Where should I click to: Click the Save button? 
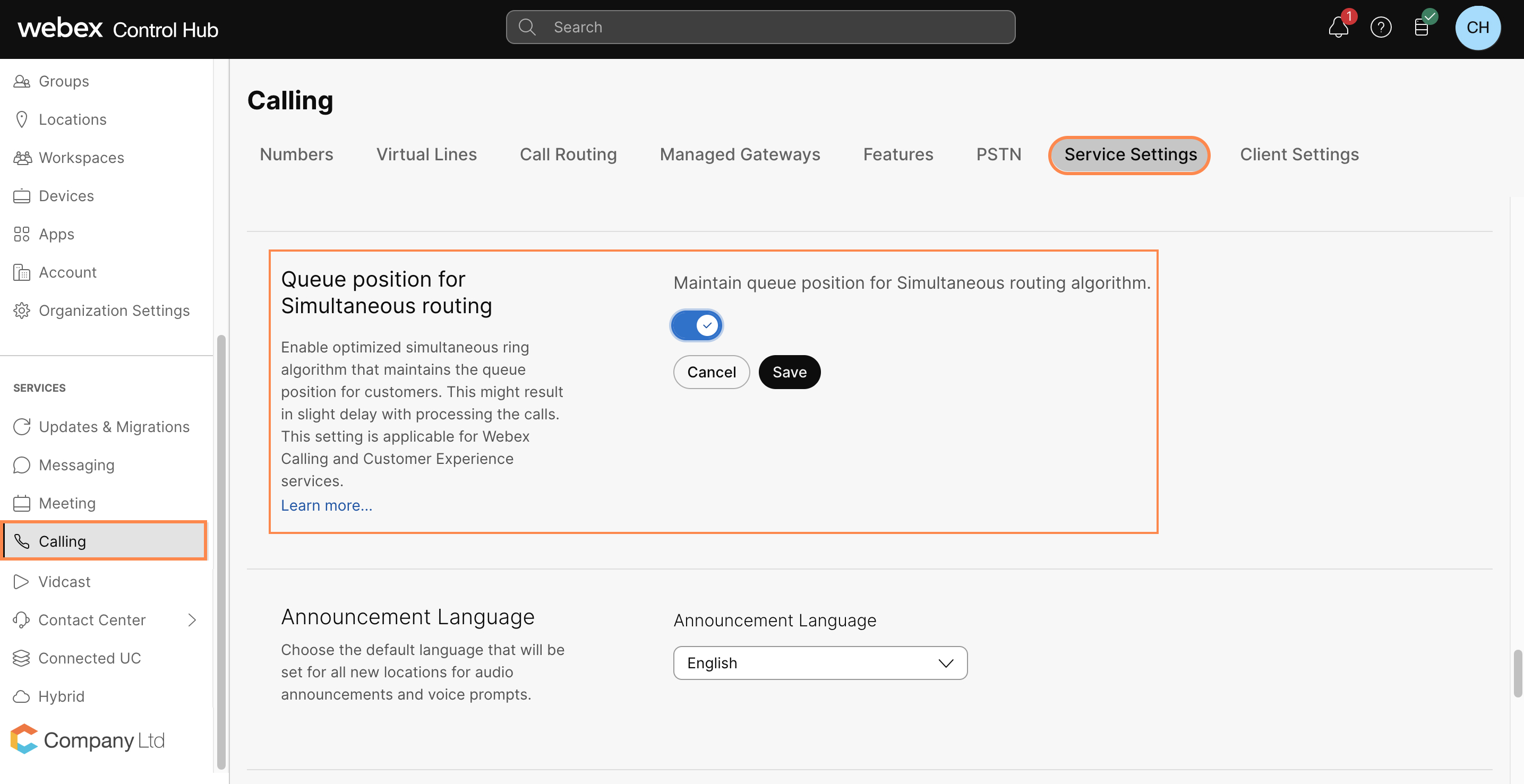790,372
